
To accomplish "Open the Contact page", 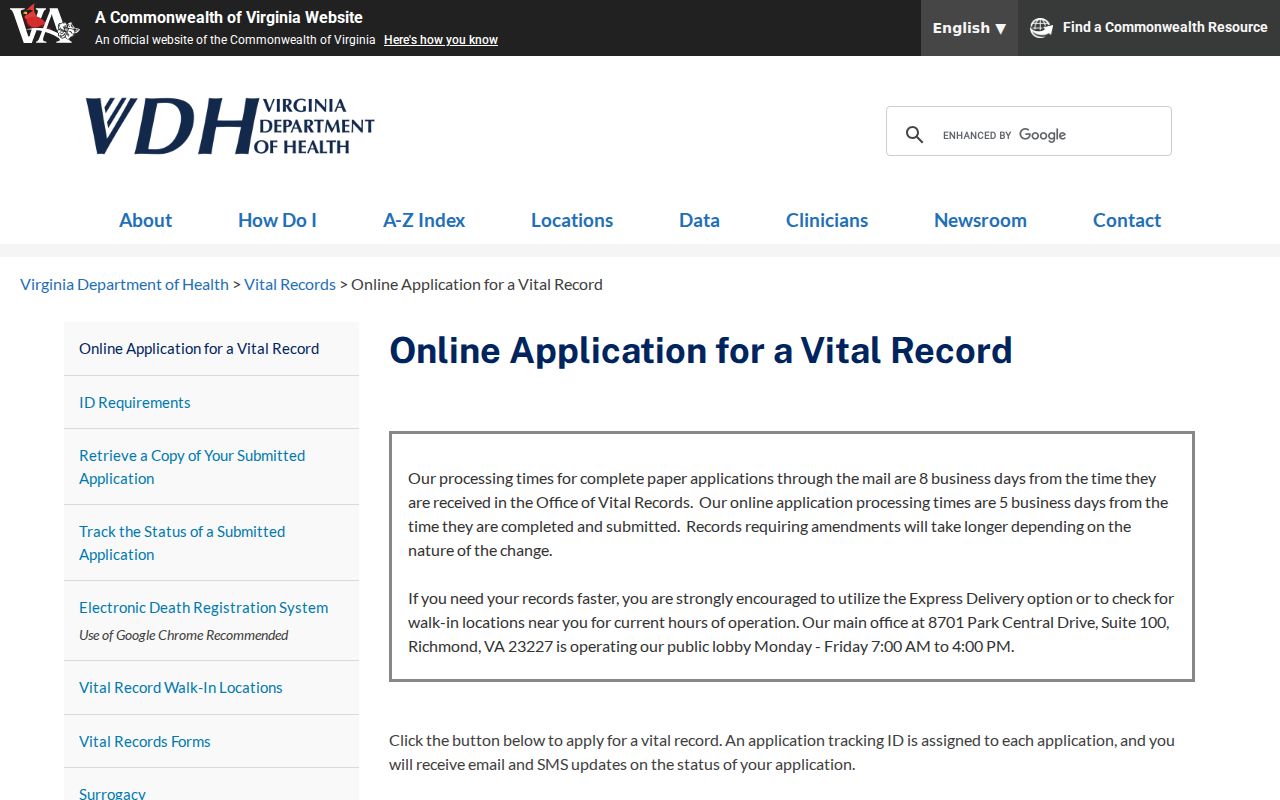I will point(1127,220).
